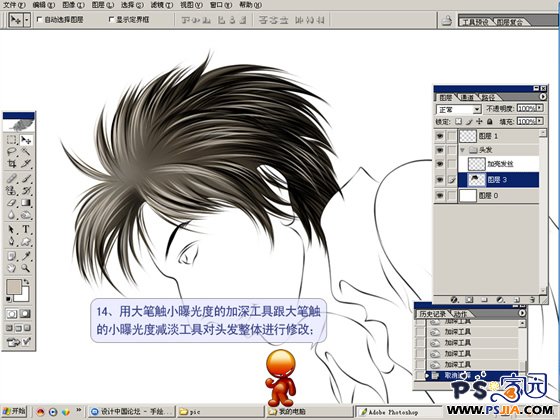Select the Horizontal Type tool
Image resolution: width=560 pixels, height=420 pixels.
click(26, 229)
